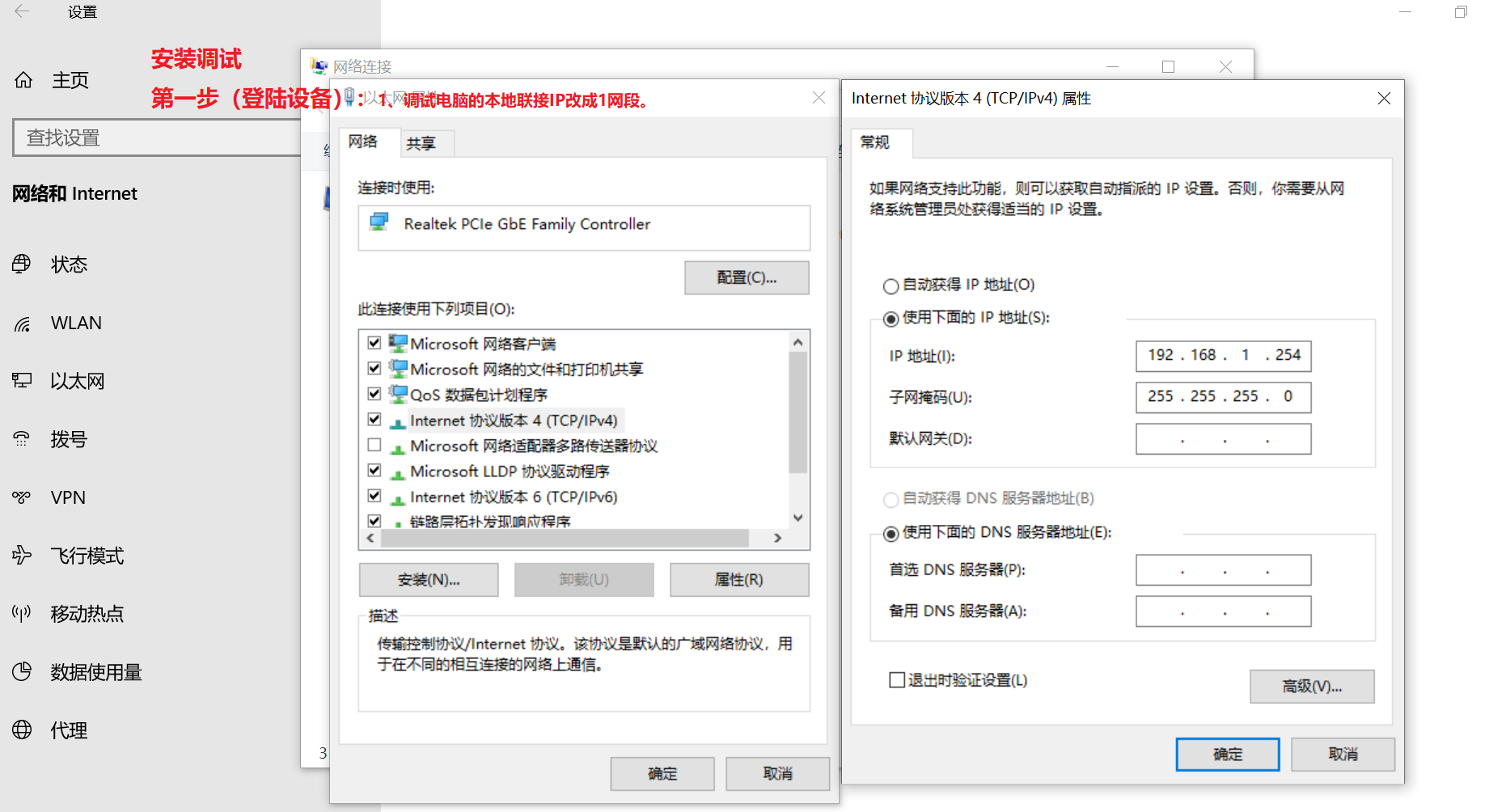Click the 查找设置 search box

pyautogui.click(x=158, y=137)
